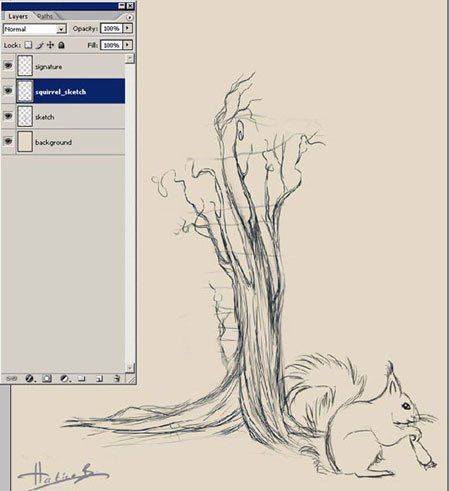This screenshot has height=491, width=450.
Task: Open the Fill slider arrow
Action: pyautogui.click(x=127, y=45)
